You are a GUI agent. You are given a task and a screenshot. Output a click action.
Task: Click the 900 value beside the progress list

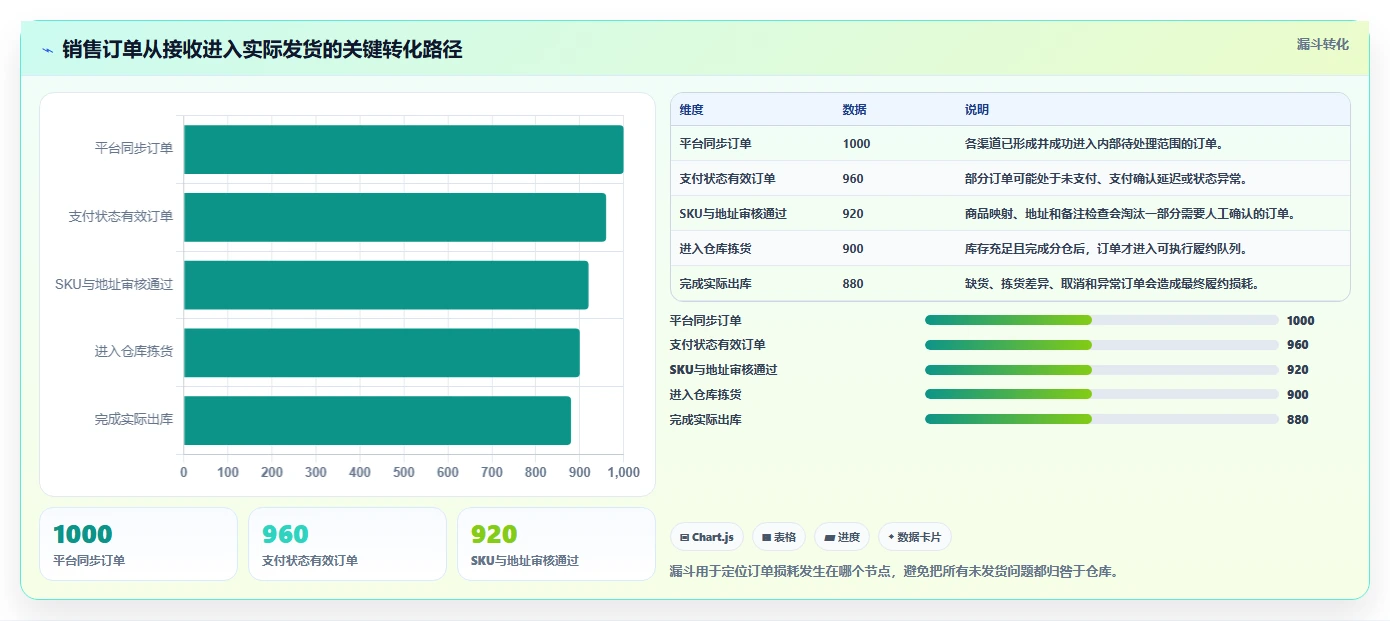(x=1298, y=395)
